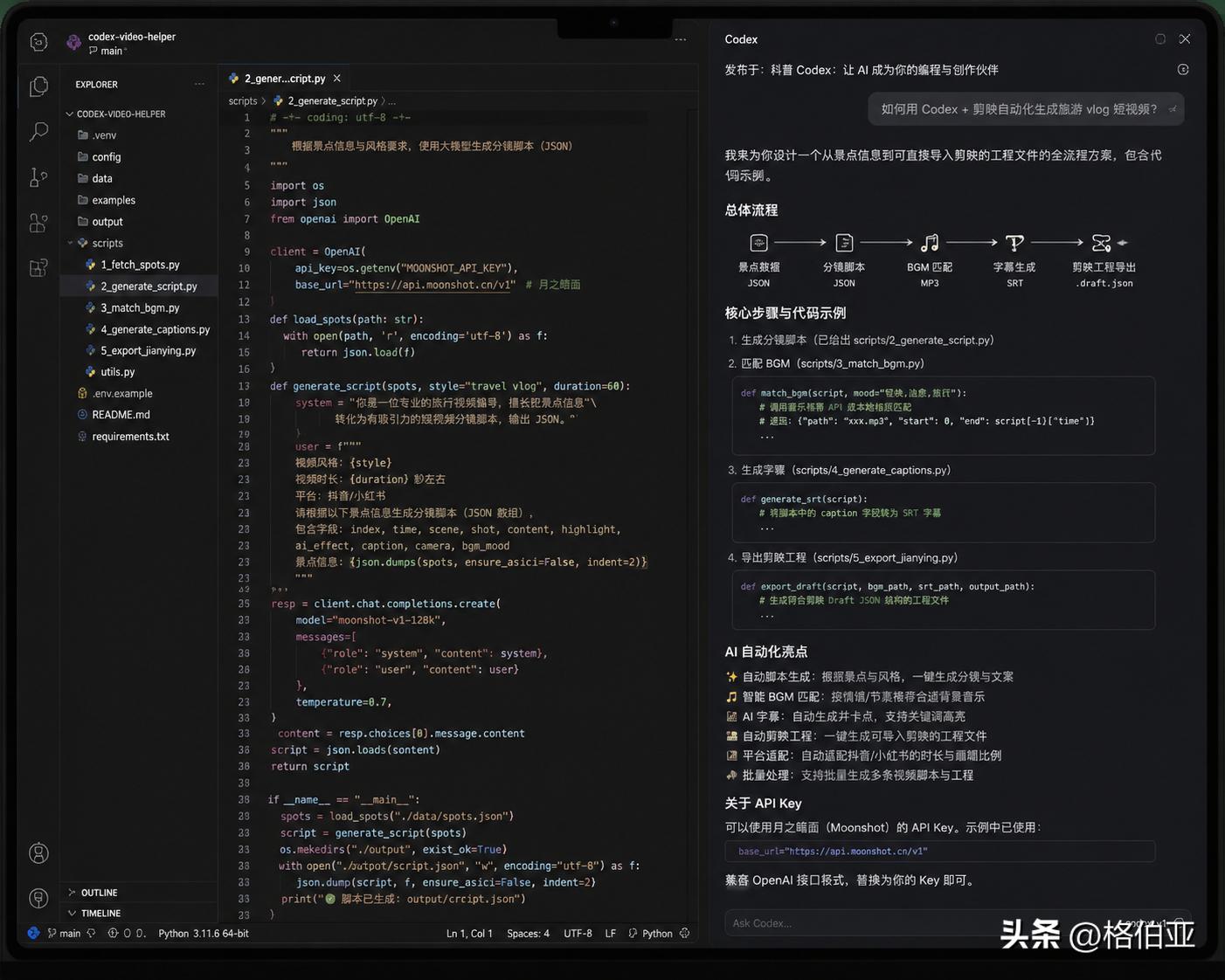The image size is (1225, 980).
Task: Click the 'return script' line in the editor
Action: point(310,767)
